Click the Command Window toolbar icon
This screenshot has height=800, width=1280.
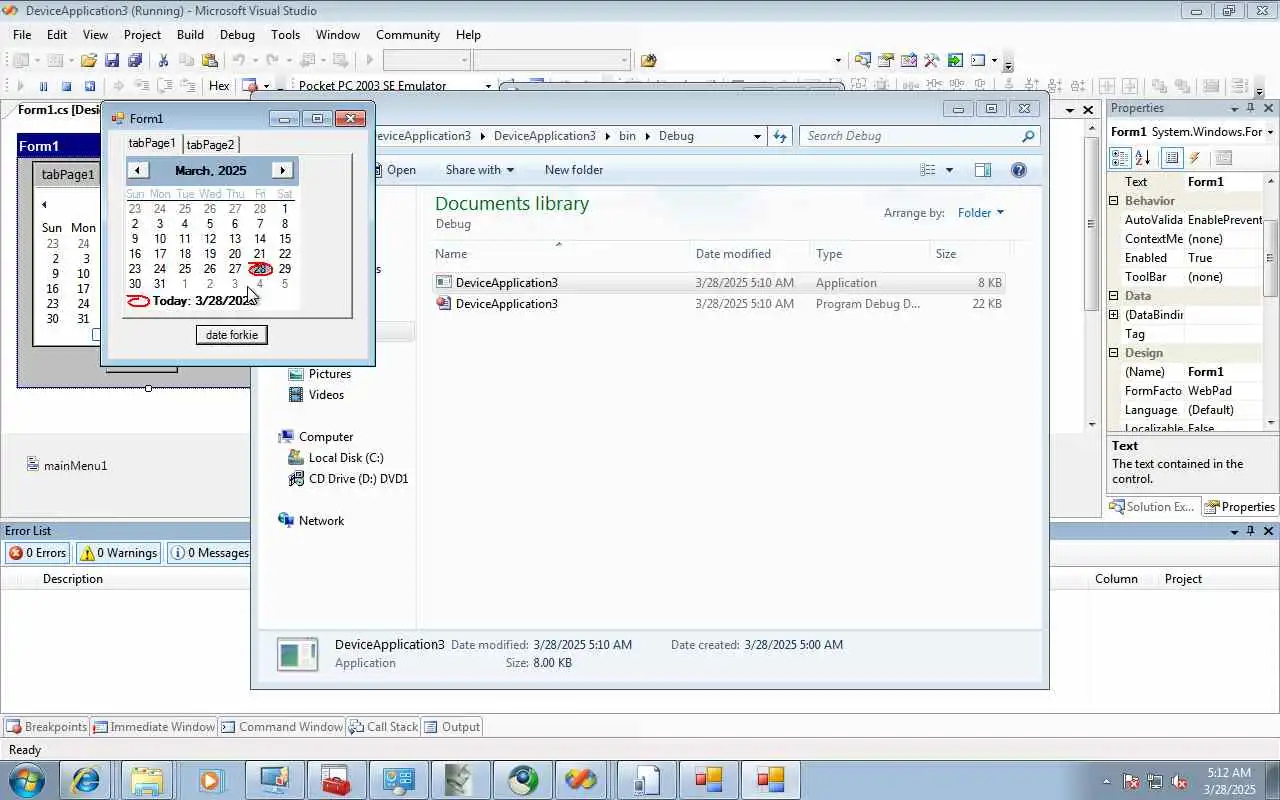[978, 60]
